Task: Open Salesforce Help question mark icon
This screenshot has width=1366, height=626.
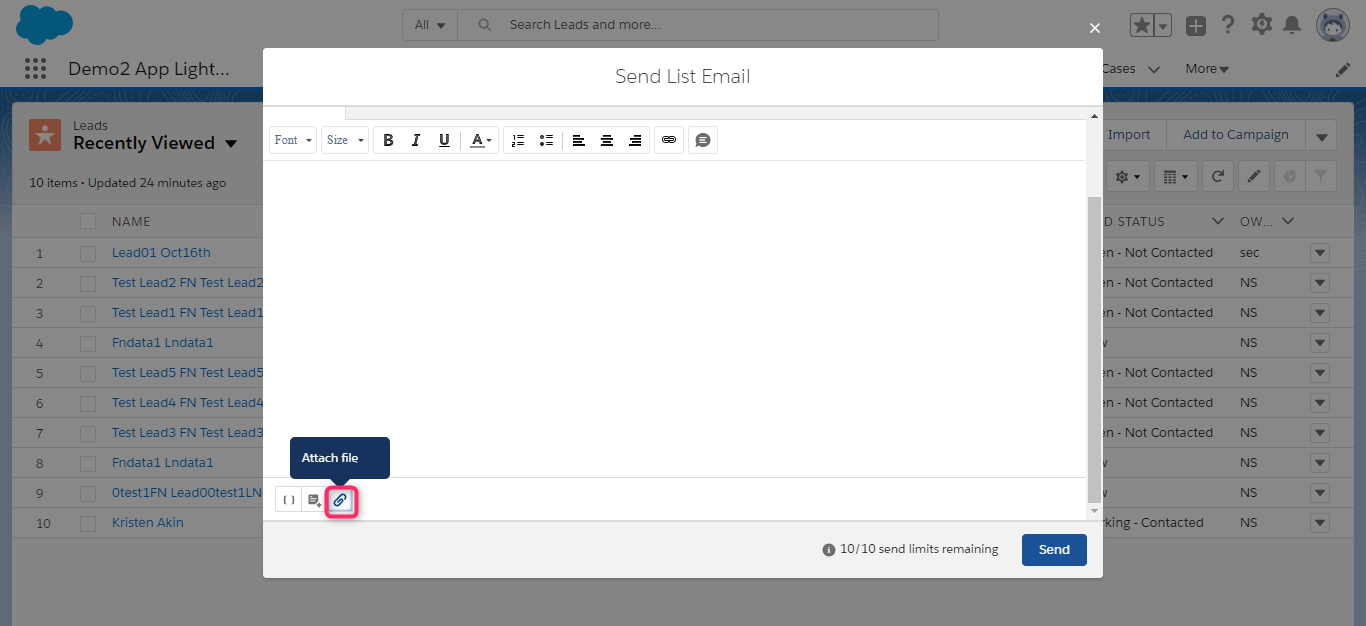Action: pos(1228,25)
